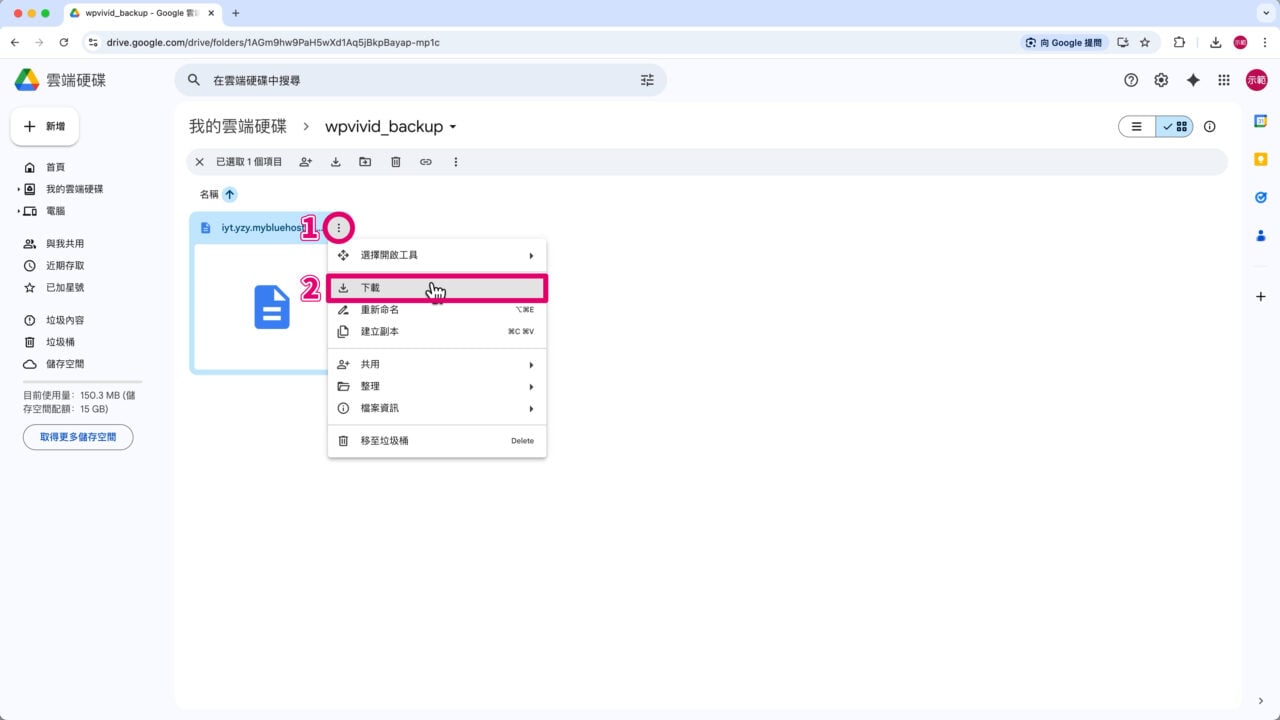This screenshot has width=1280, height=720.
Task: Switch to list view layout
Action: point(1137,127)
